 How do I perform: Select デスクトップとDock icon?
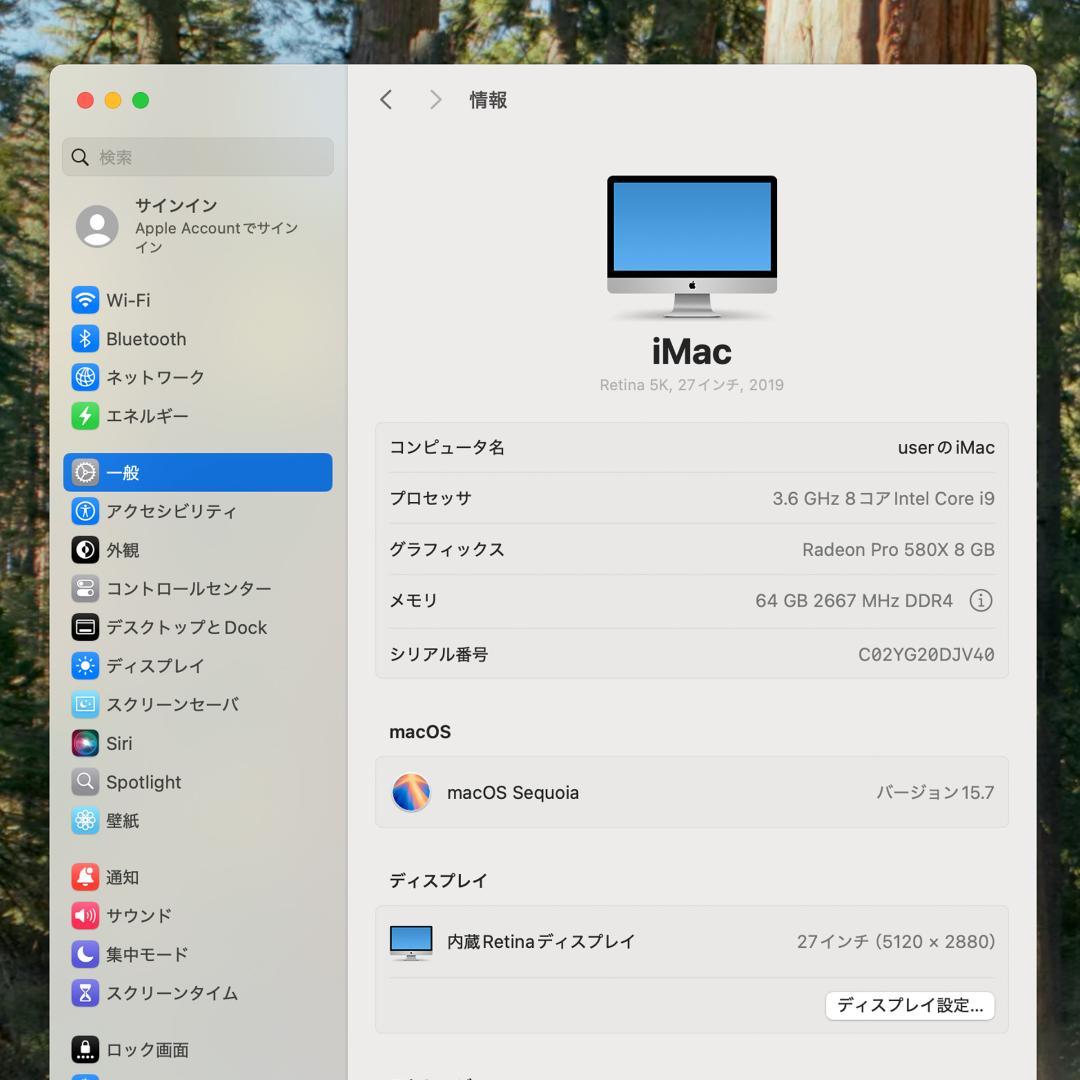click(85, 627)
